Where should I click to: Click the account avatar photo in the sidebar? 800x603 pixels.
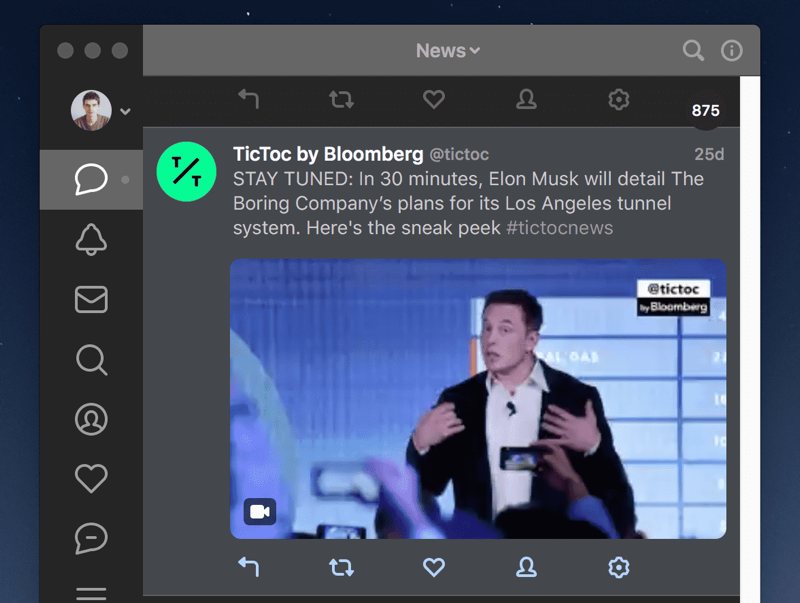91,111
